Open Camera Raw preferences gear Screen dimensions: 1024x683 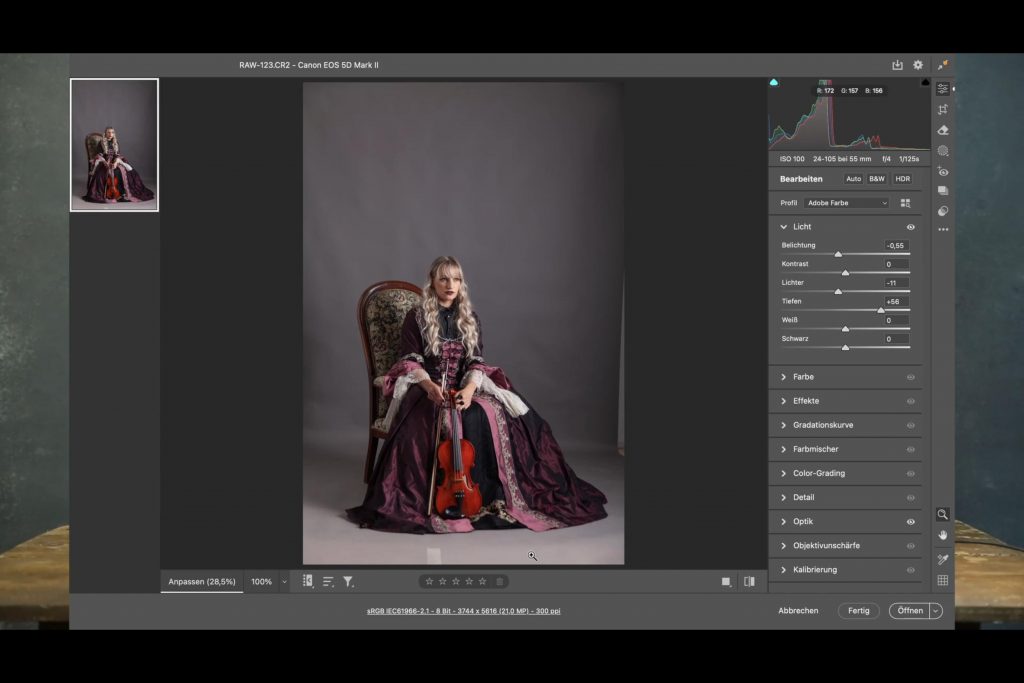pyautogui.click(x=918, y=65)
